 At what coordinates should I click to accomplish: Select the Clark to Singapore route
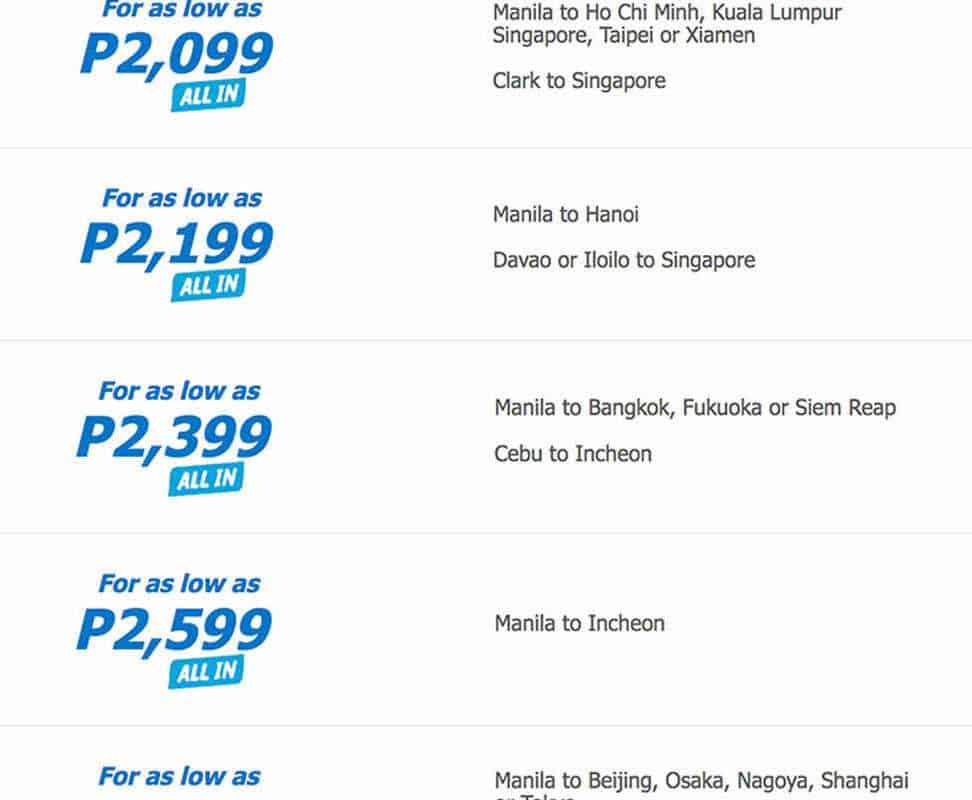click(579, 81)
